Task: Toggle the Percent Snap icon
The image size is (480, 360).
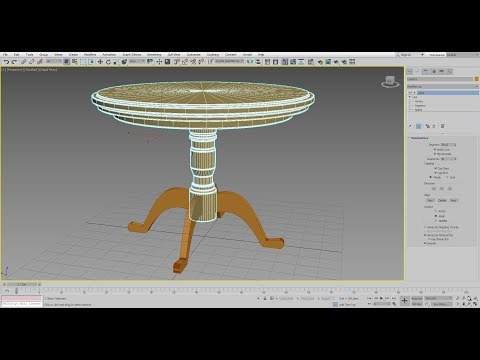Action: tap(193, 62)
